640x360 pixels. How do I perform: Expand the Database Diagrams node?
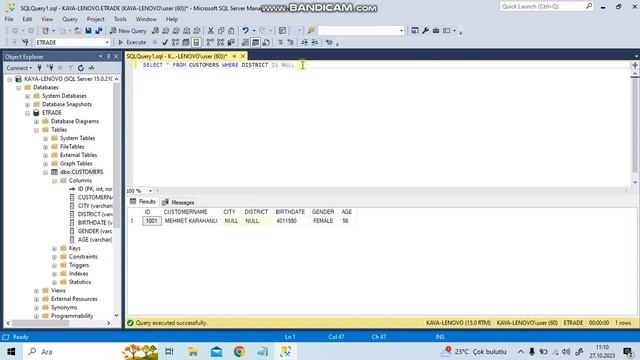pos(36,122)
